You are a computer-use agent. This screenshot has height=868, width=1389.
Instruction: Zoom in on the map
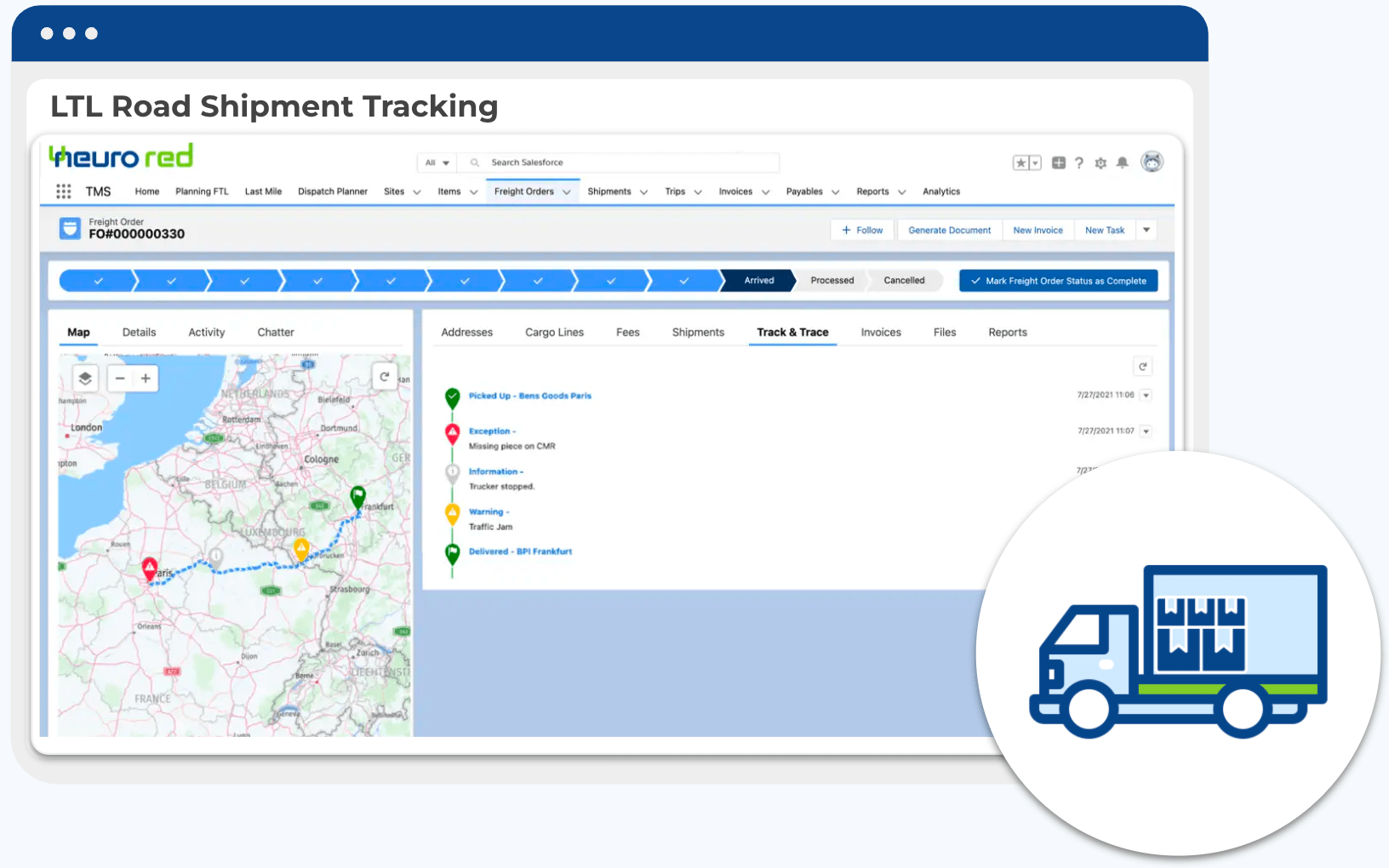pos(146,379)
